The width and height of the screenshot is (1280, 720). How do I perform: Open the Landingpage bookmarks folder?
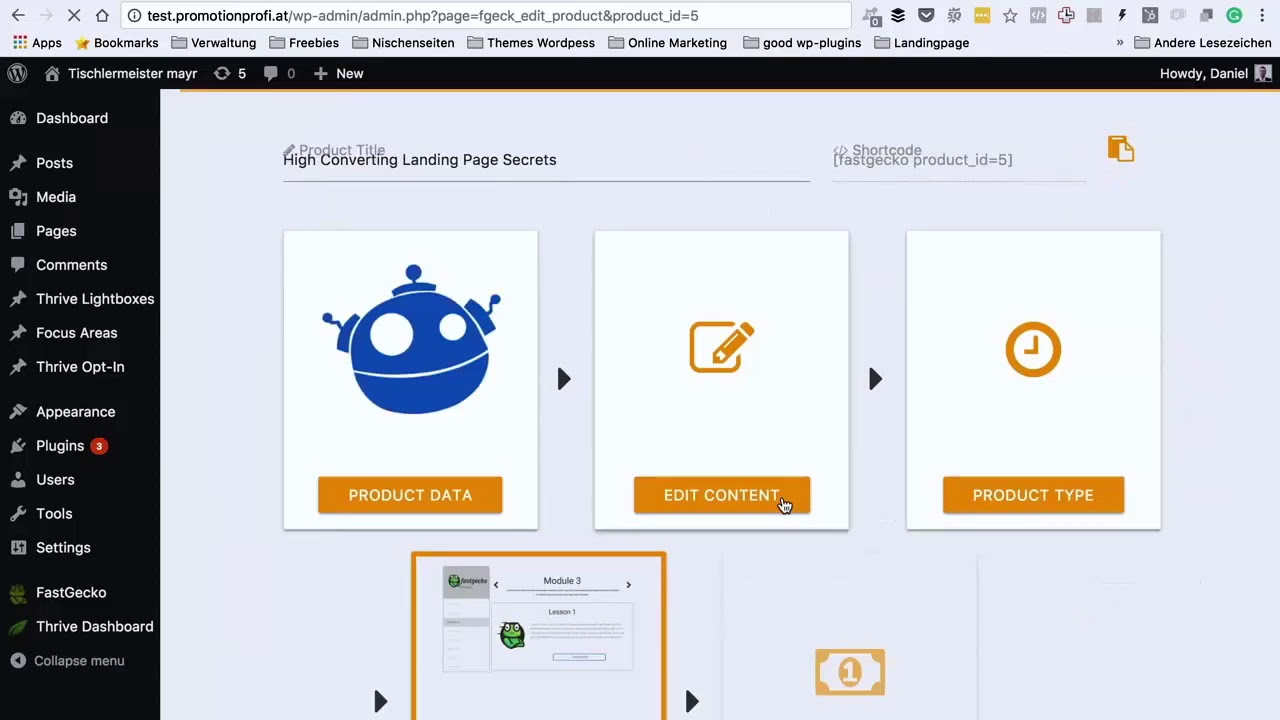click(x=921, y=43)
